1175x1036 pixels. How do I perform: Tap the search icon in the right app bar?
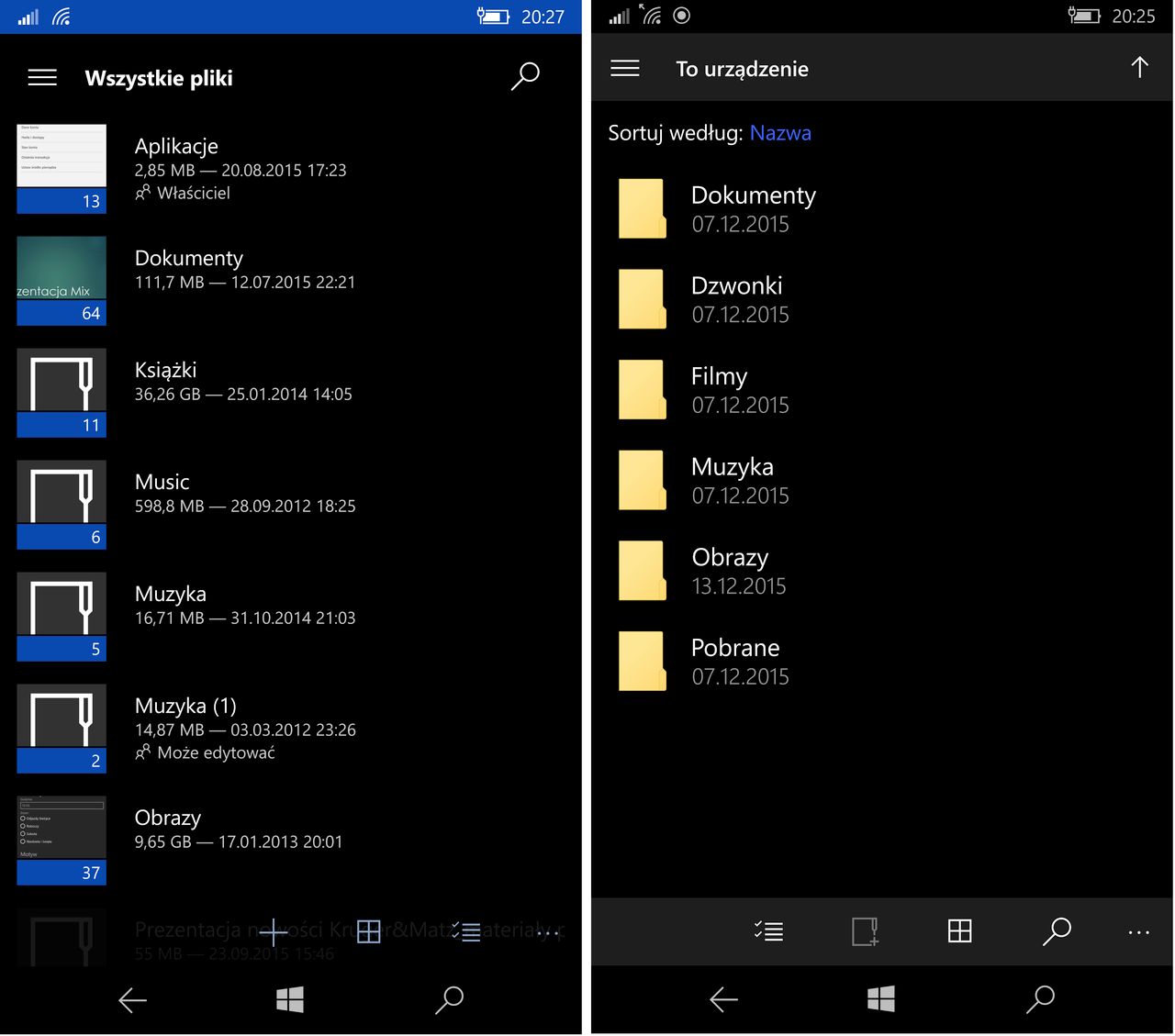pyautogui.click(x=1057, y=931)
